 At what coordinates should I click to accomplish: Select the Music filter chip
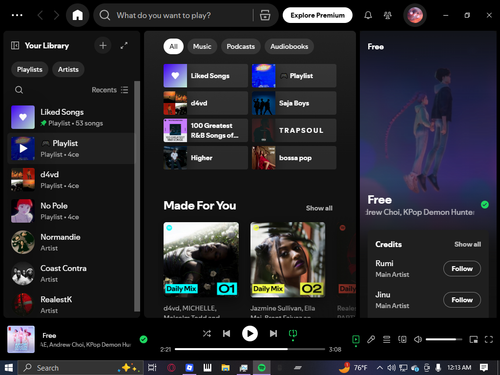coord(202,46)
